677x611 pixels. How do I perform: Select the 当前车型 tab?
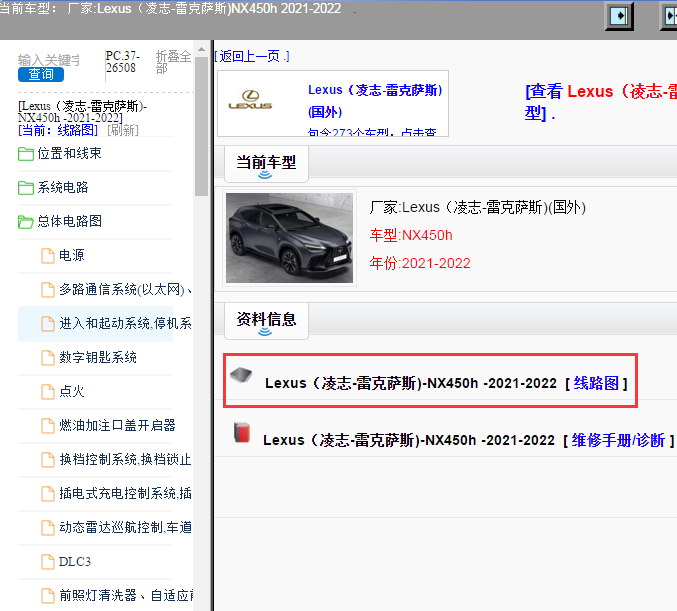(266, 164)
